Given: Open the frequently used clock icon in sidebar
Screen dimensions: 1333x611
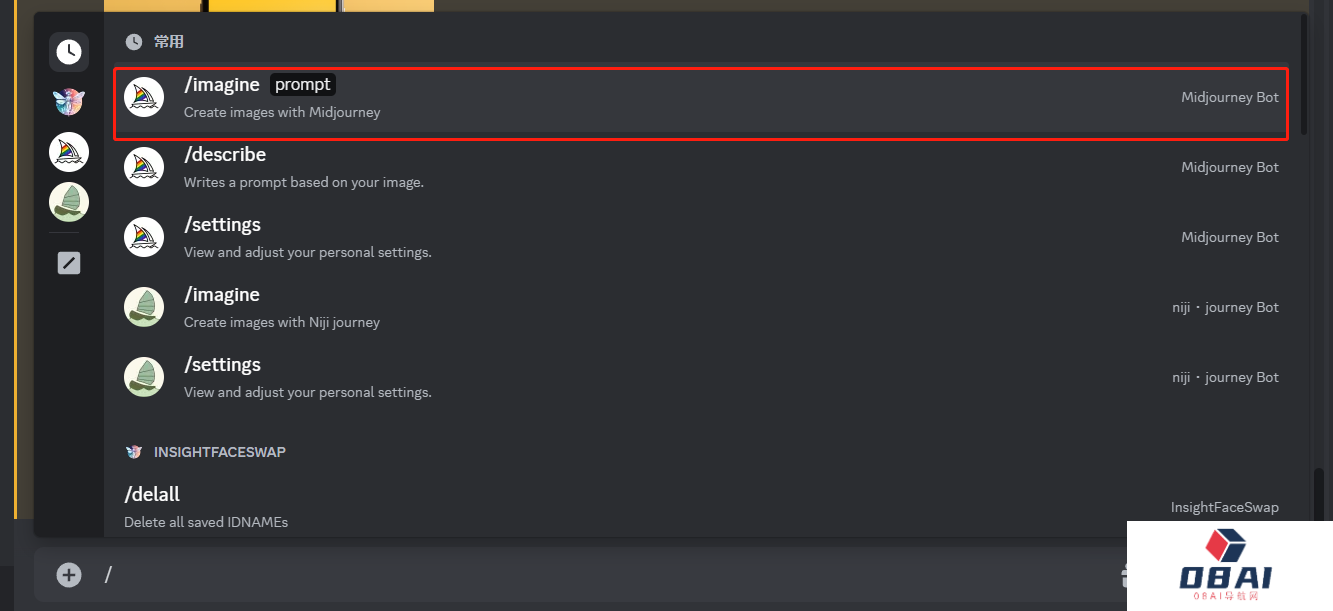Looking at the screenshot, I should click(x=69, y=52).
